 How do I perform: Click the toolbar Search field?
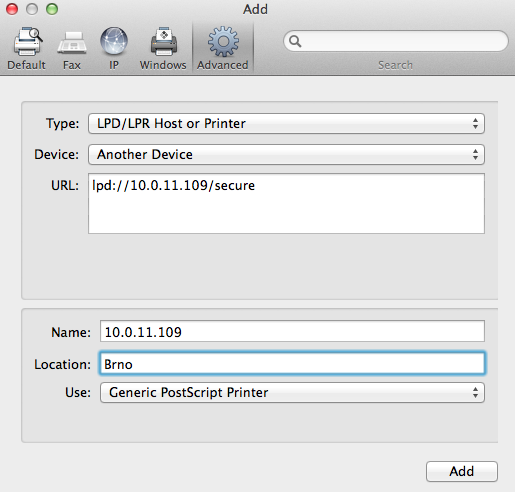click(x=396, y=41)
